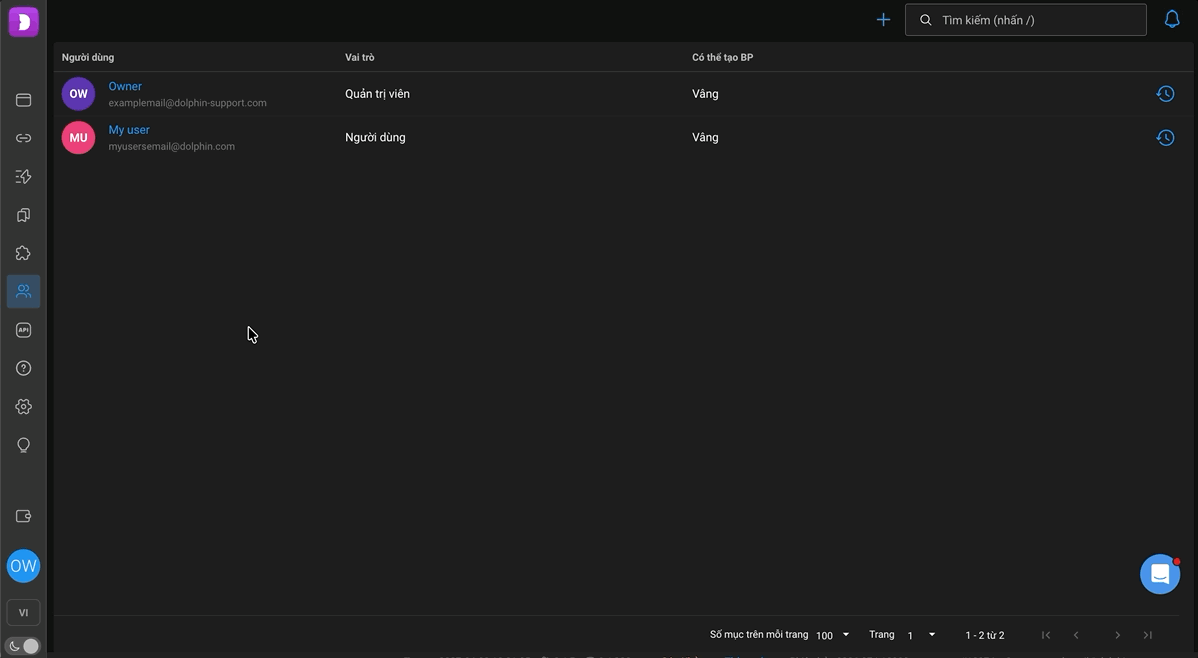The height and width of the screenshot is (658, 1198).
Task: Open the settings gear icon
Action: click(x=24, y=407)
